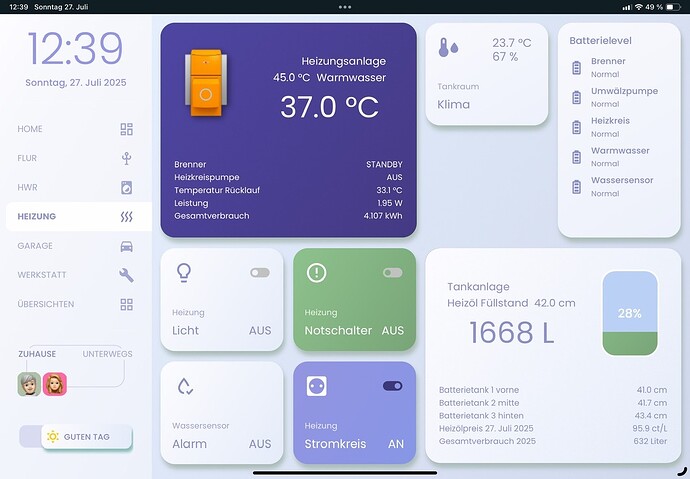The height and width of the screenshot is (479, 690).
Task: Toggle the Notschalter switch
Action: (x=392, y=272)
